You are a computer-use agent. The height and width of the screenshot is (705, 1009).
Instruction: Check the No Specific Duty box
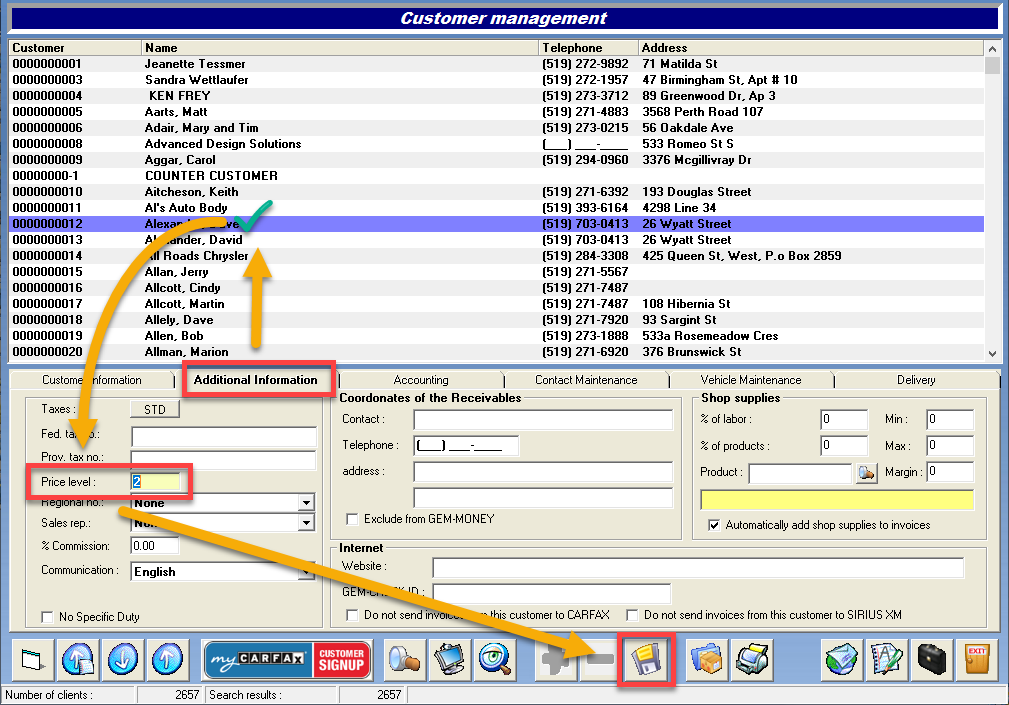pyautogui.click(x=47, y=617)
